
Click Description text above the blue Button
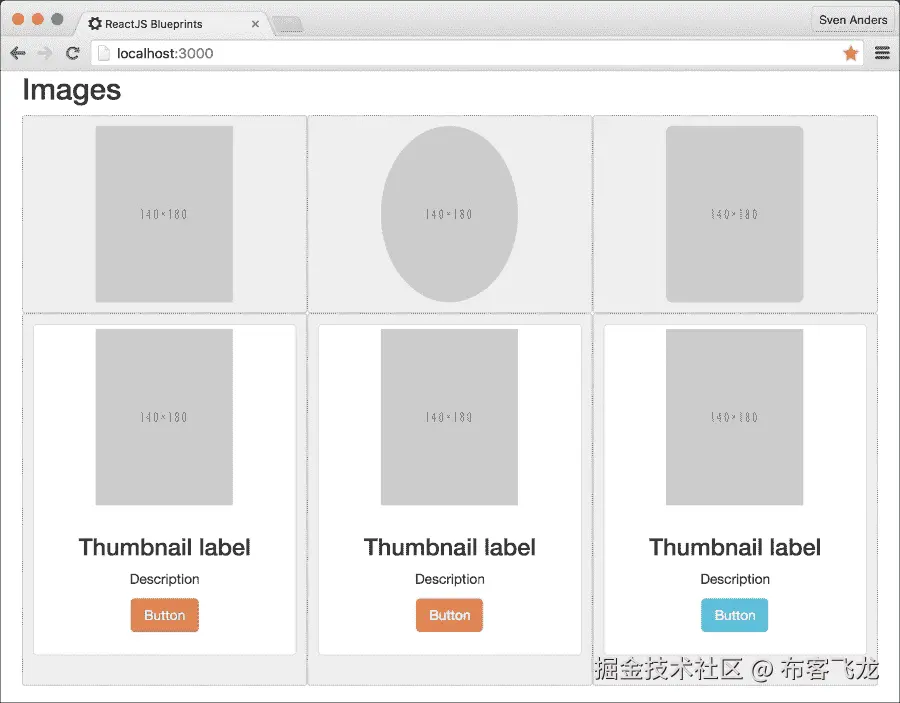735,579
